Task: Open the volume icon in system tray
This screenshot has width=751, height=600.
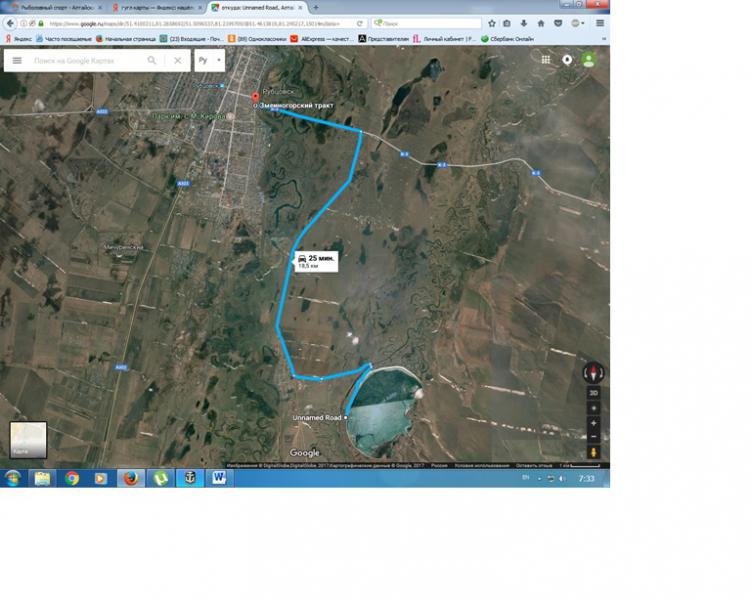Action: 563,478
